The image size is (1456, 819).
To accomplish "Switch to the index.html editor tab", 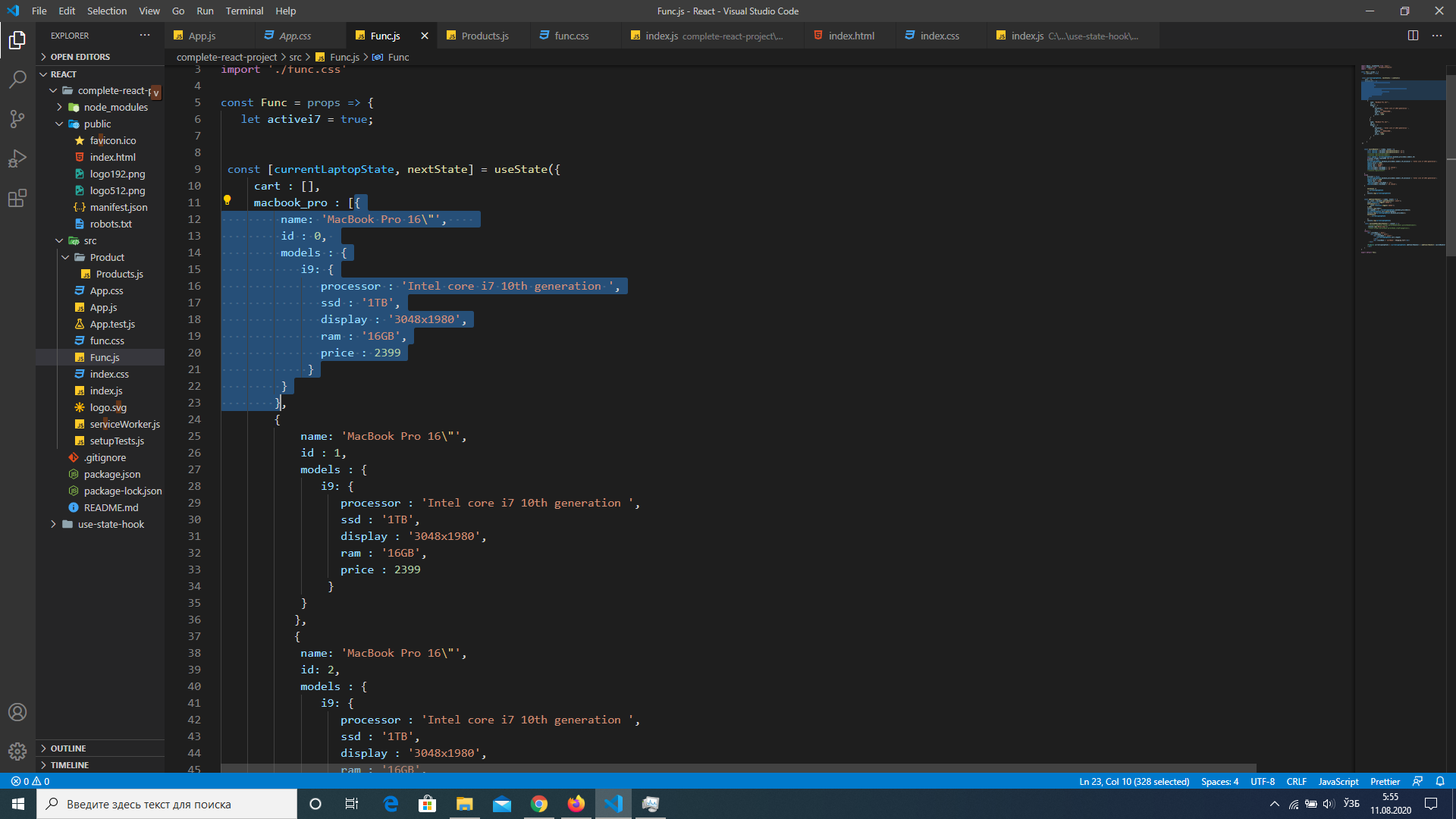I will click(x=851, y=36).
